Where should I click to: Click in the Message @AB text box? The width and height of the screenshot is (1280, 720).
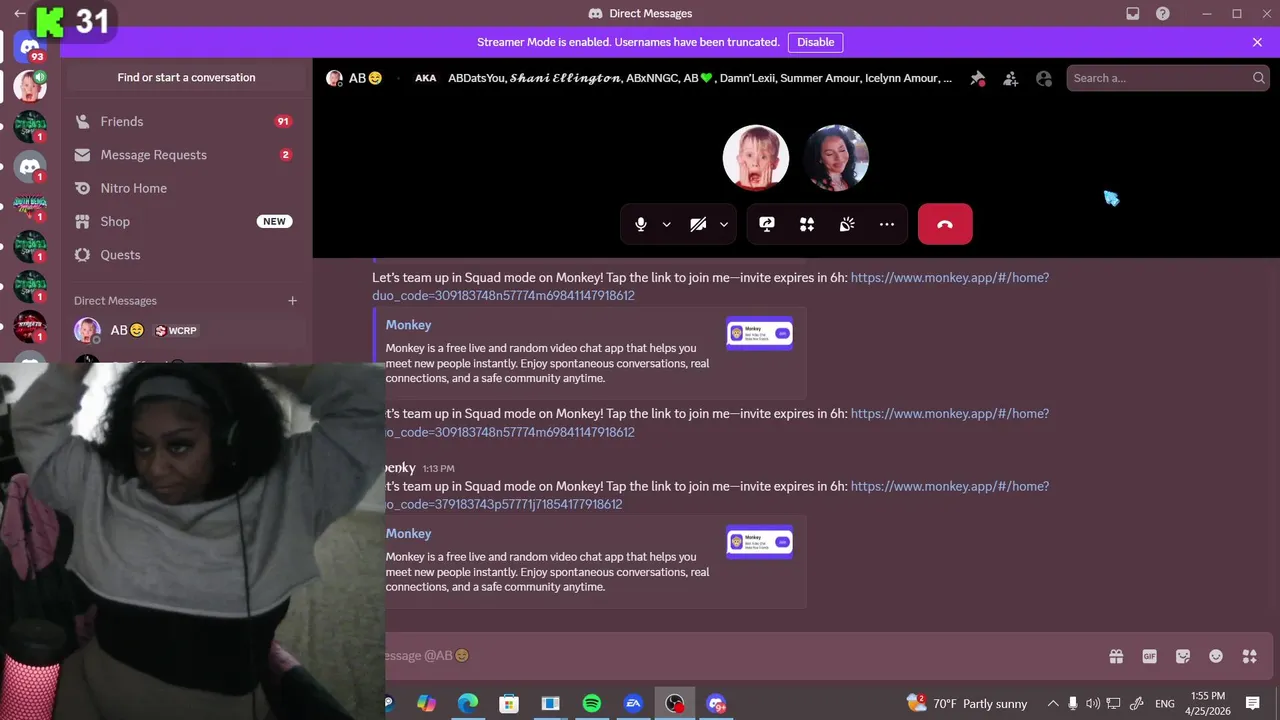[x=740, y=656]
